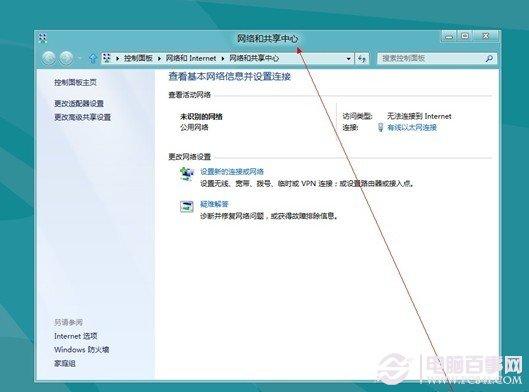Expand arrow before 控制面板 breadcrumb
This screenshot has height=392, width=529.
117,59
